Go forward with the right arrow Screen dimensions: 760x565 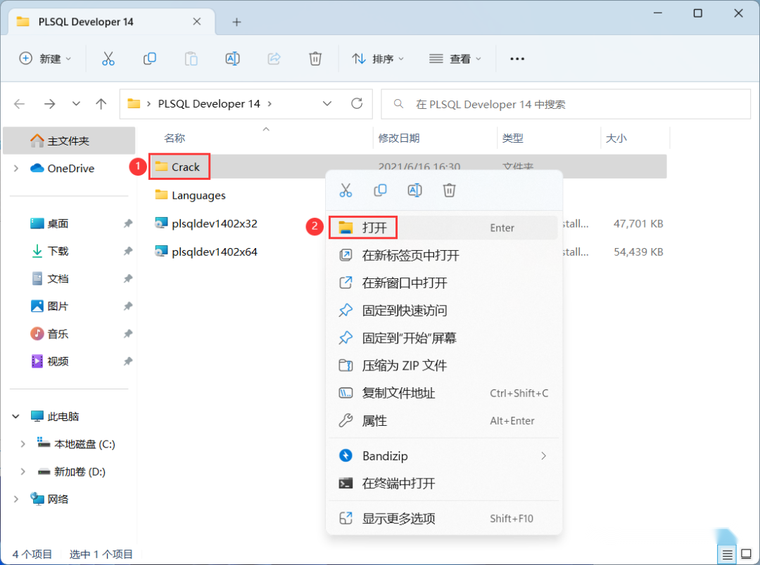pyautogui.click(x=49, y=104)
